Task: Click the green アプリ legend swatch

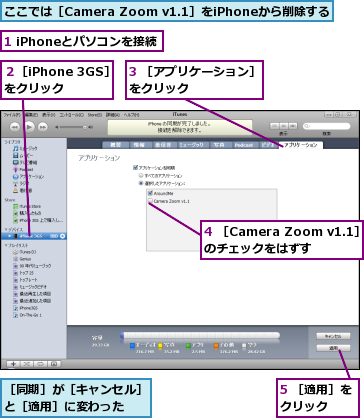Action: [x=188, y=345]
